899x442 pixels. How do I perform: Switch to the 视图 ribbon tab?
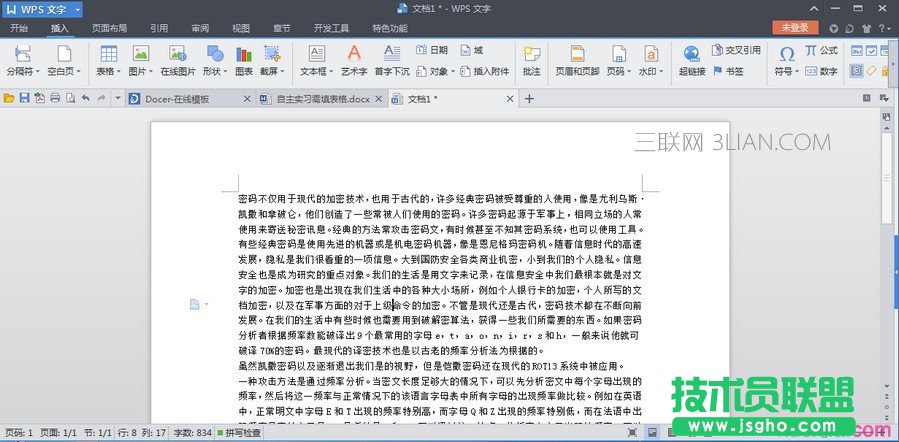(241, 28)
